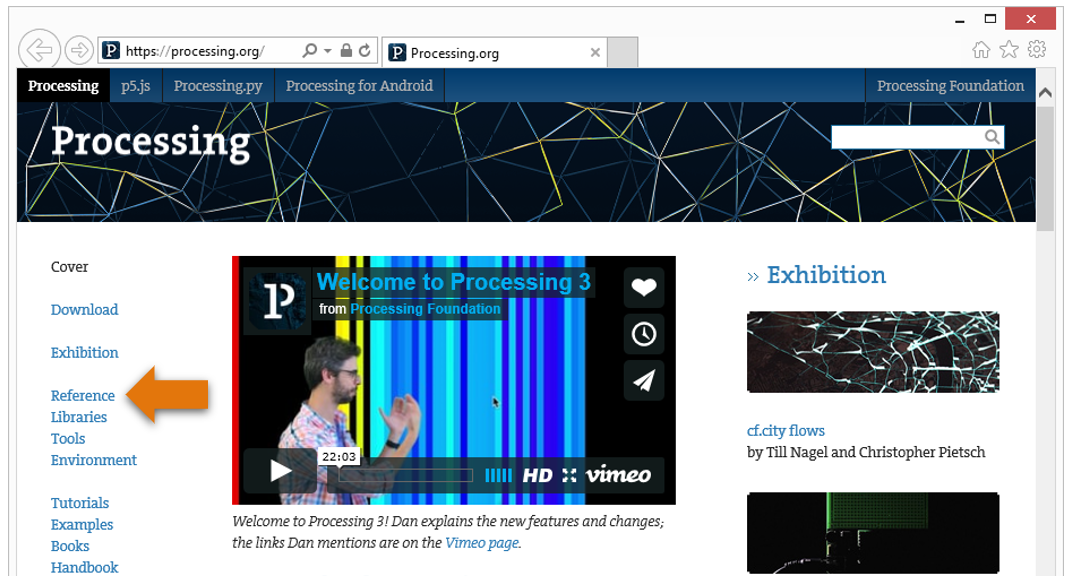The width and height of the screenshot is (1073, 588).
Task: Open the Vimeo page link
Action: pyautogui.click(x=482, y=543)
